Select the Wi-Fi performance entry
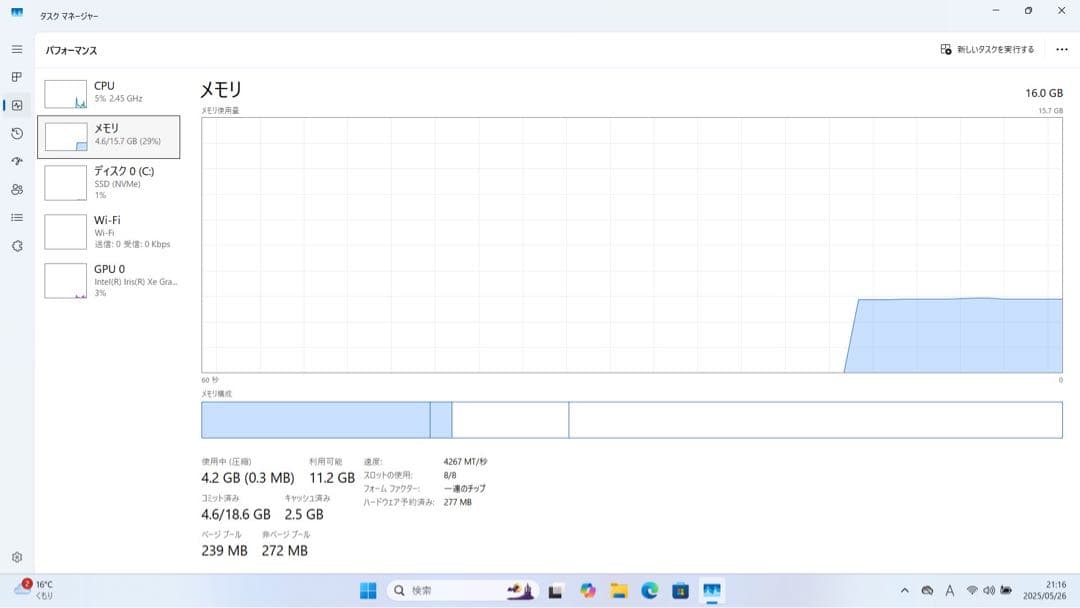Image resolution: width=1080 pixels, height=608 pixels. point(110,231)
